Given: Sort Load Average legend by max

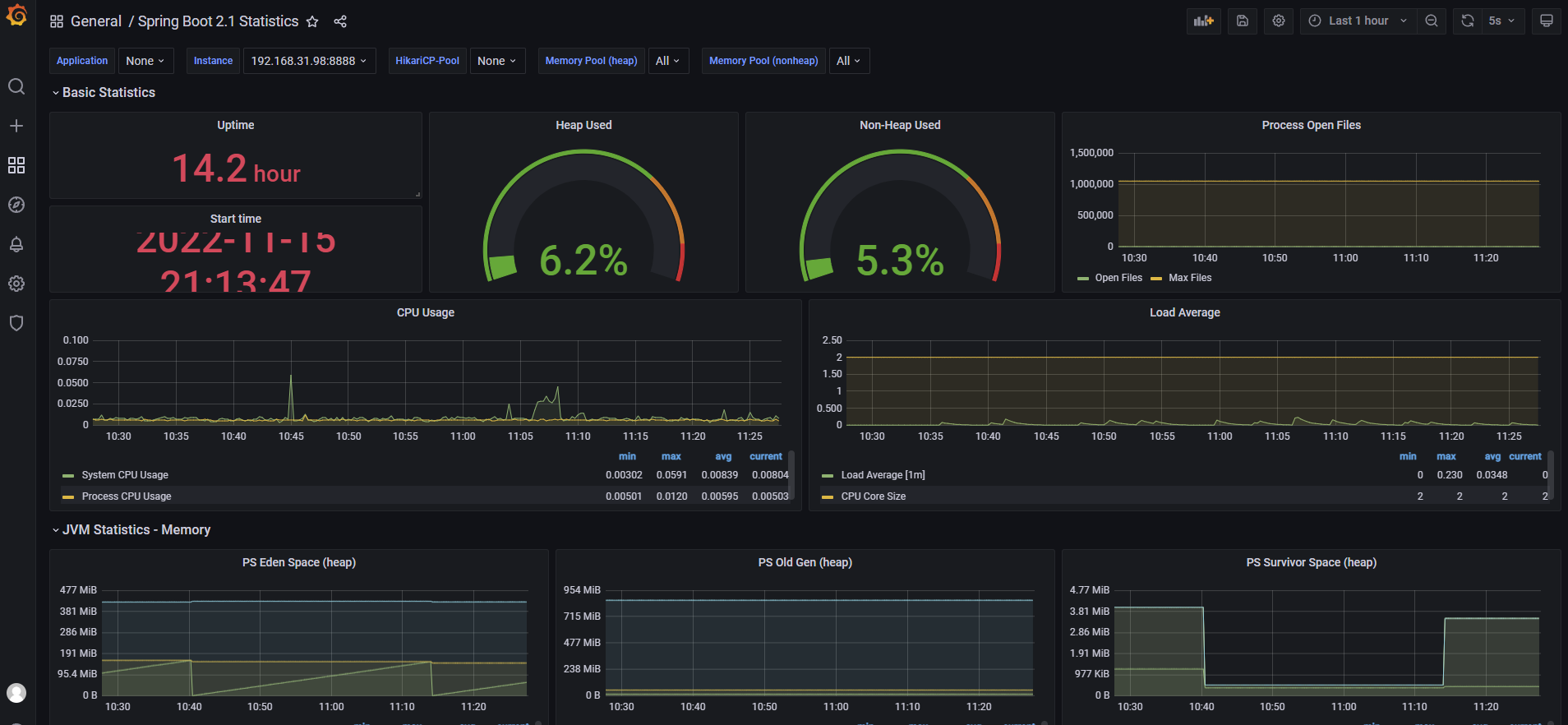Looking at the screenshot, I should (1446, 456).
